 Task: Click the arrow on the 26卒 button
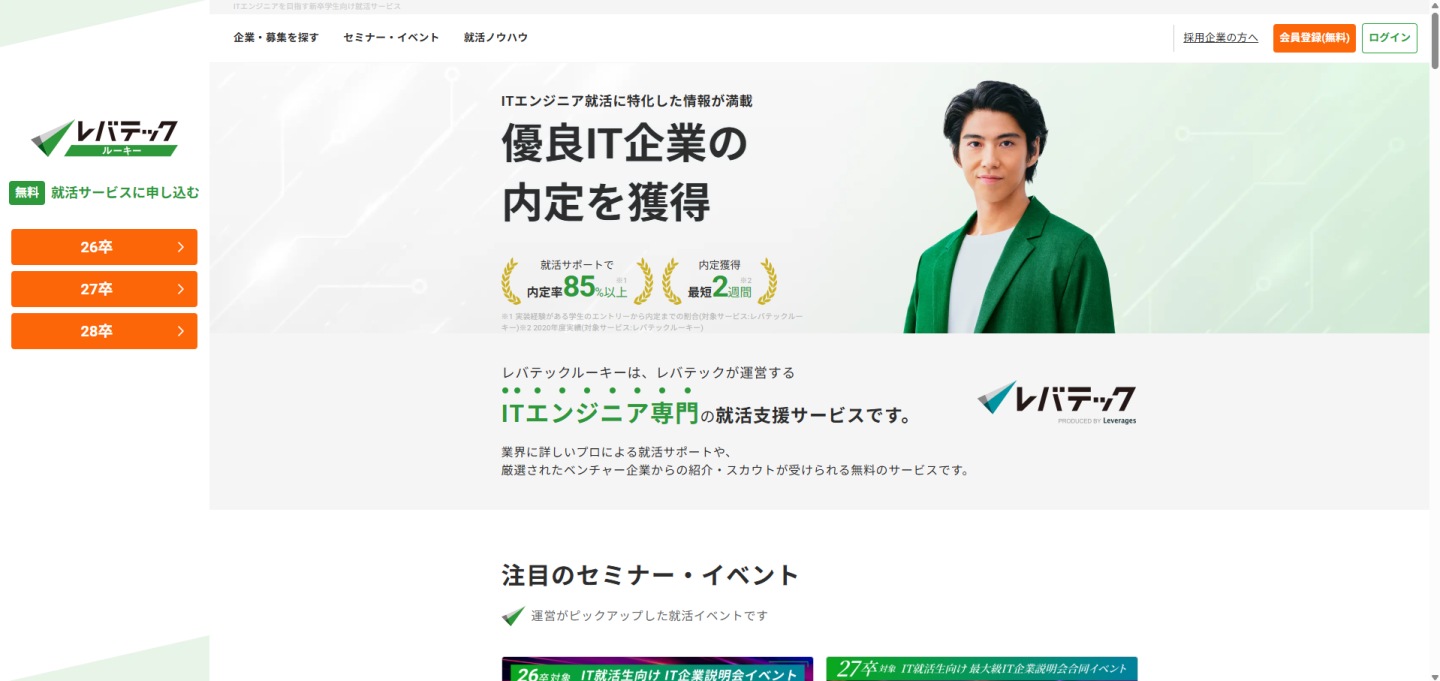(x=180, y=247)
